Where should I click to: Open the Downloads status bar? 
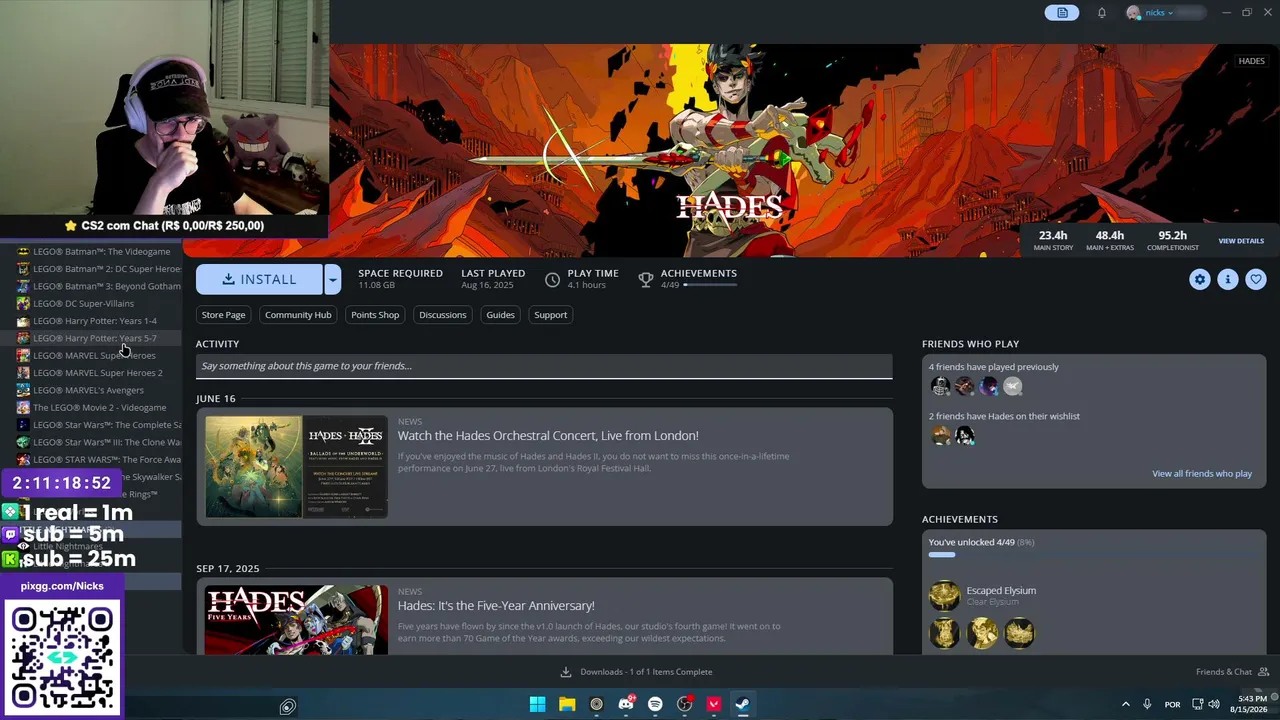[x=637, y=672]
